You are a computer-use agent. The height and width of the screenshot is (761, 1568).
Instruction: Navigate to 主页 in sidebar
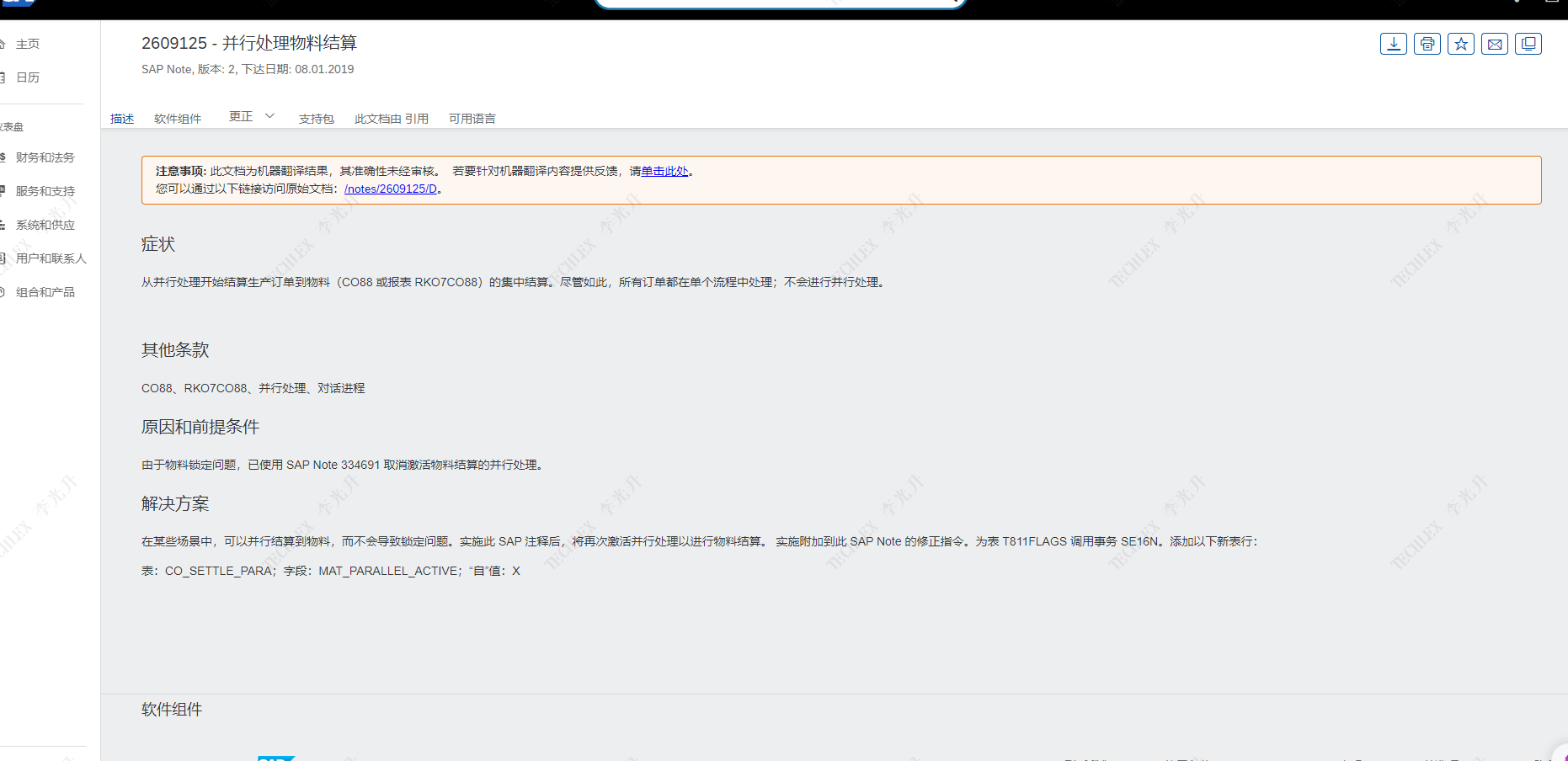coord(28,44)
